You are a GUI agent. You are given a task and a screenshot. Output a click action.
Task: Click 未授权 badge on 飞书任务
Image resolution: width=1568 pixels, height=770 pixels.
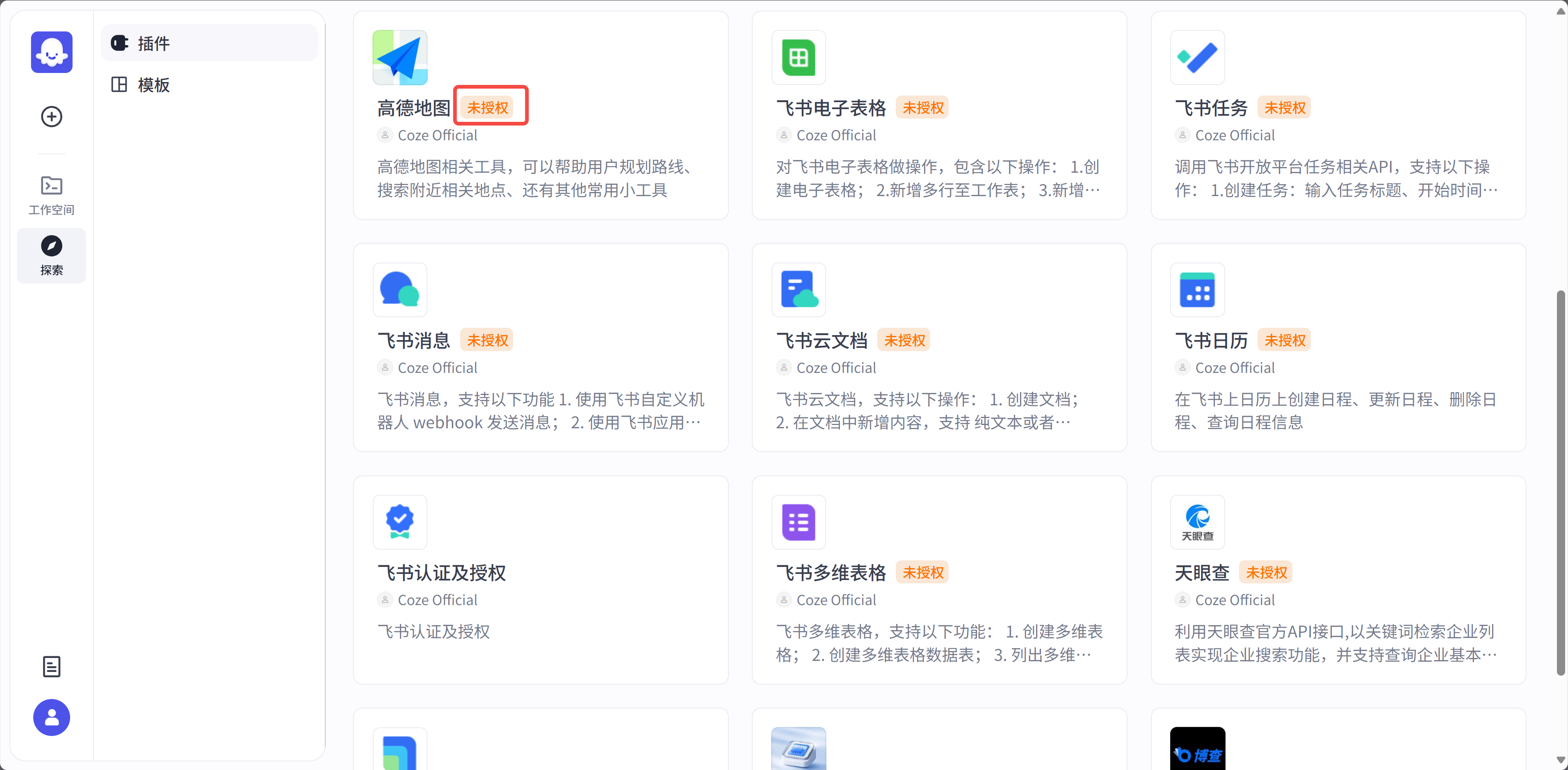click(1285, 108)
